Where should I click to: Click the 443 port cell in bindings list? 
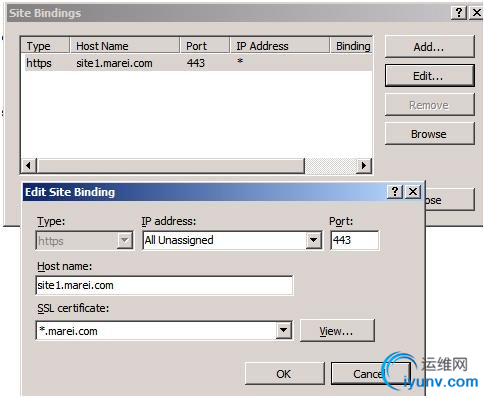(x=196, y=63)
